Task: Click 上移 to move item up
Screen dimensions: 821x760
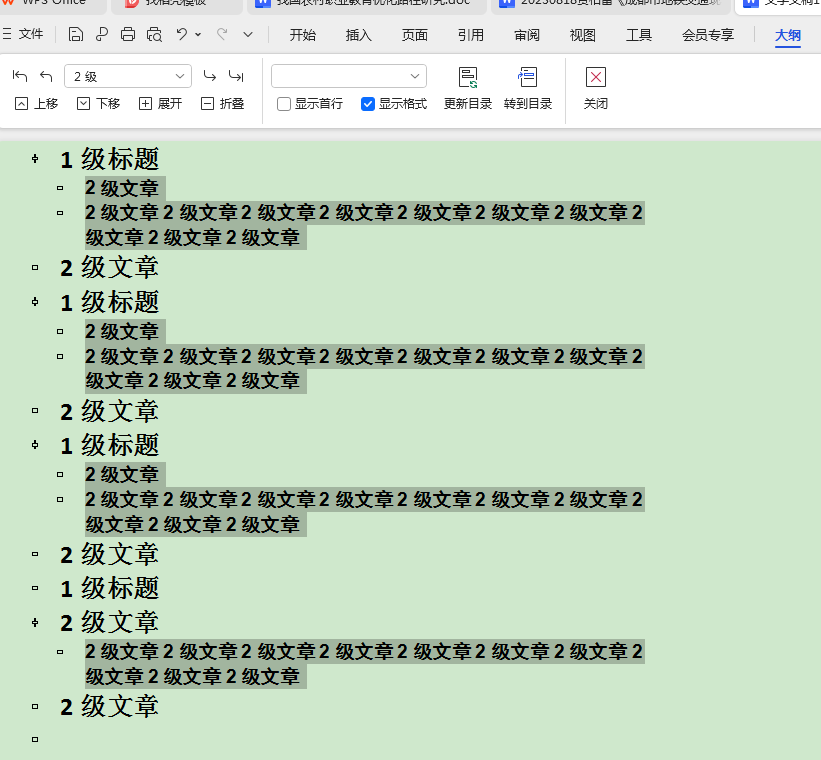Action: (36, 104)
